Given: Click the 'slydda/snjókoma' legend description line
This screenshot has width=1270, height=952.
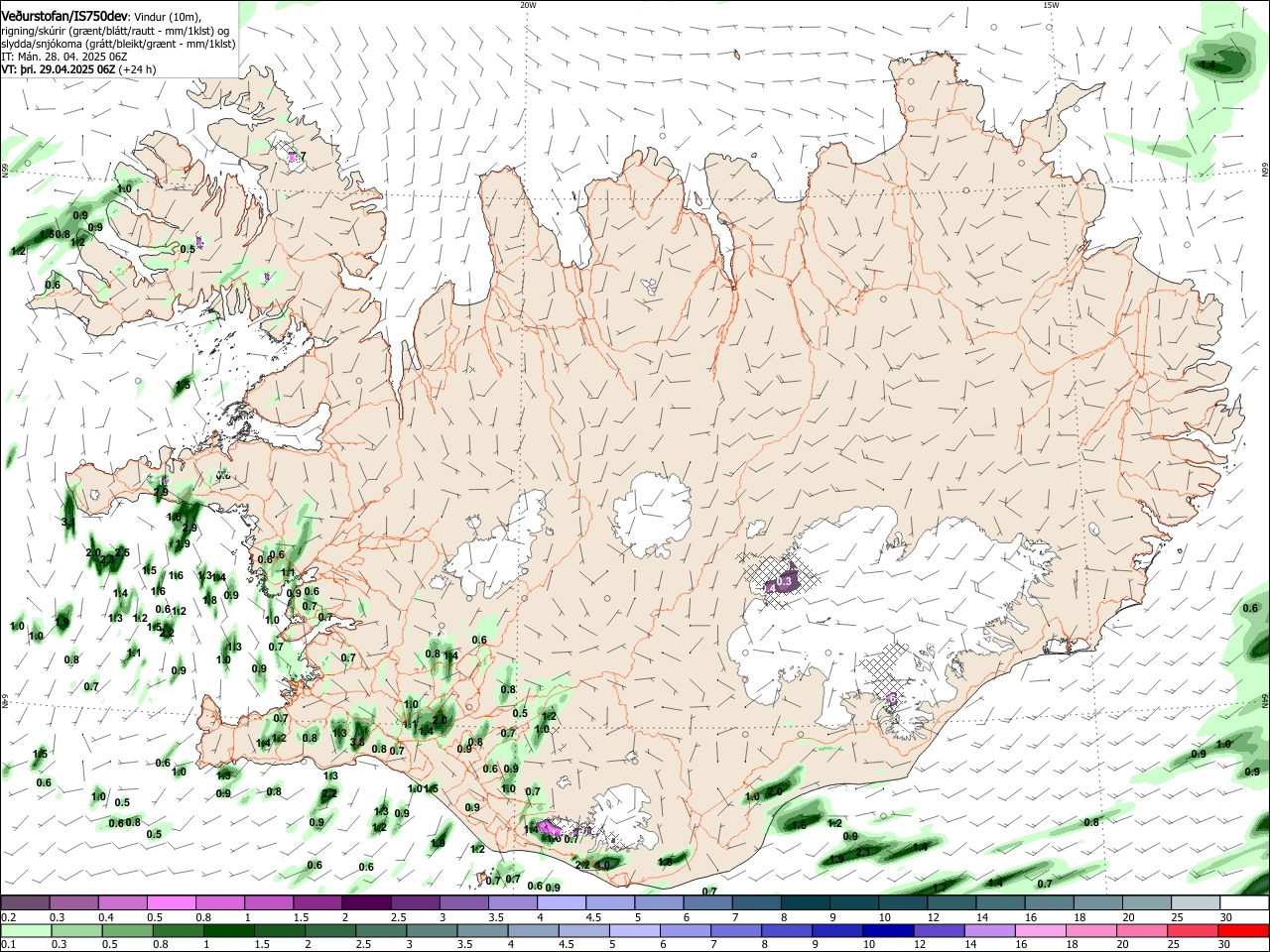Looking at the screenshot, I should coord(118,45).
